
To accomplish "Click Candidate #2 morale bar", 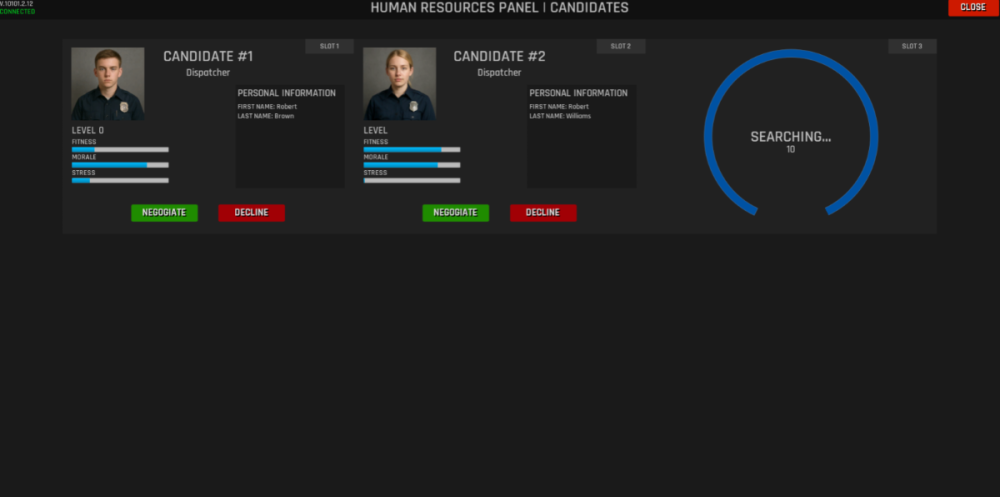I will [412, 165].
